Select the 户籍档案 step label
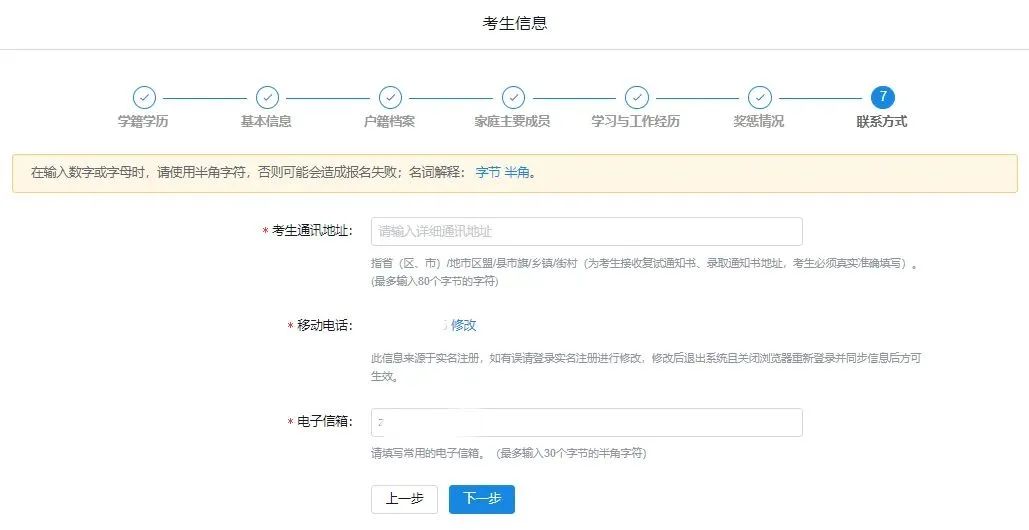This screenshot has height=530, width=1029. point(389,121)
